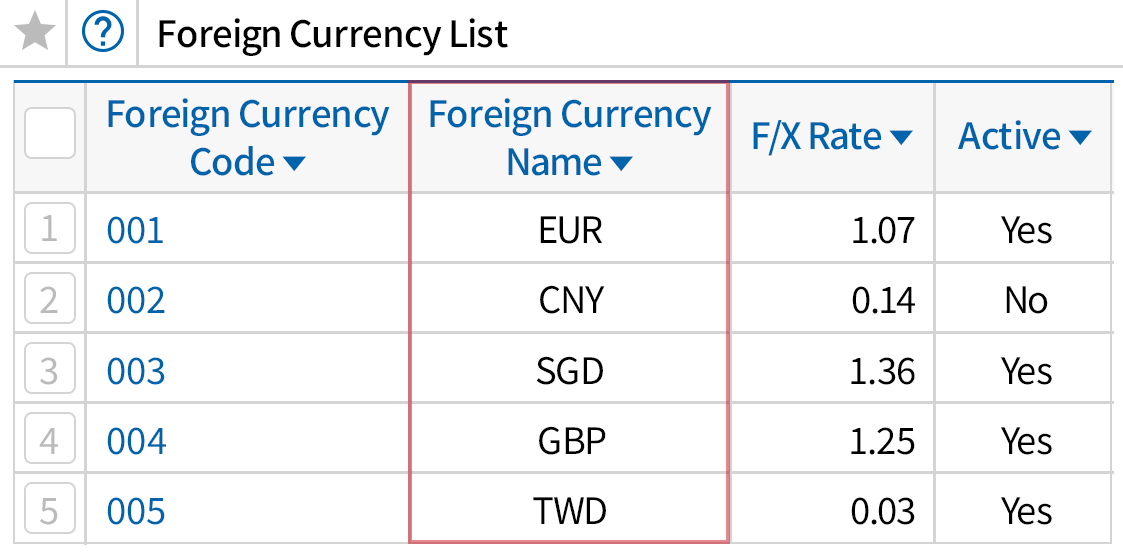The image size is (1123, 557).
Task: Select row number 3 box
Action: pyautogui.click(x=49, y=371)
